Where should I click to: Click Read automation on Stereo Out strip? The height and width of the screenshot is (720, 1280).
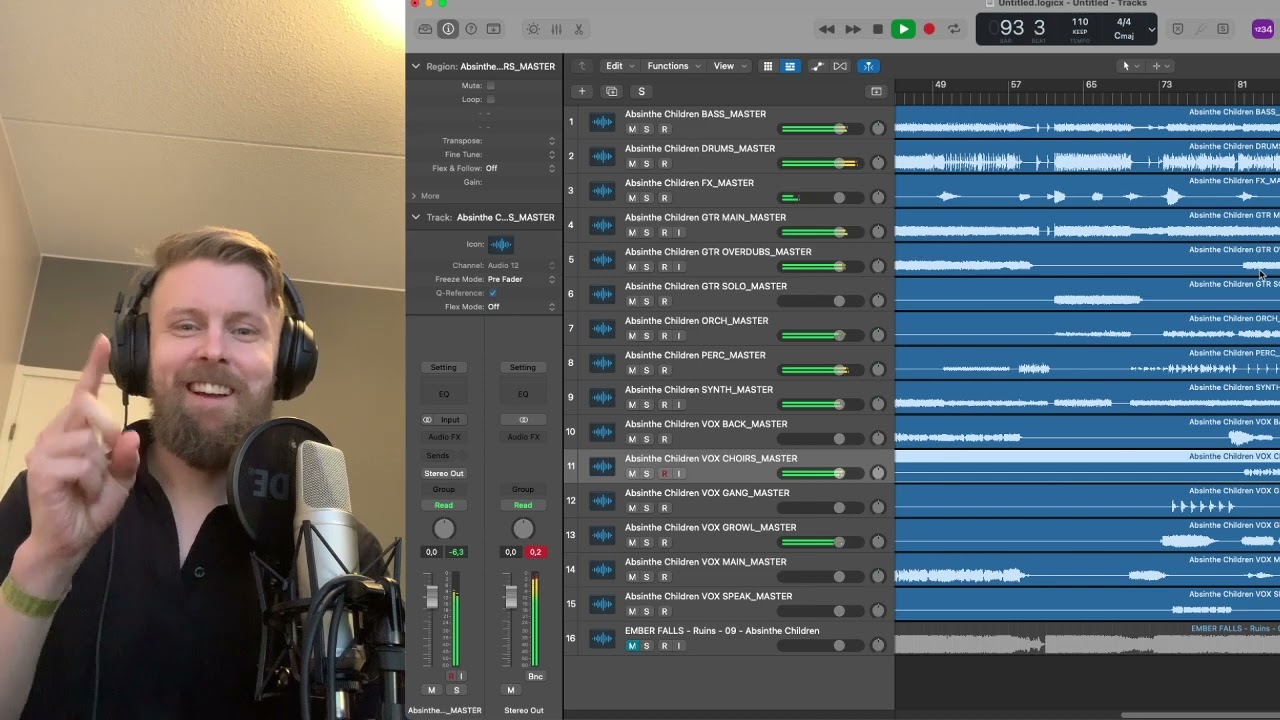pos(522,505)
